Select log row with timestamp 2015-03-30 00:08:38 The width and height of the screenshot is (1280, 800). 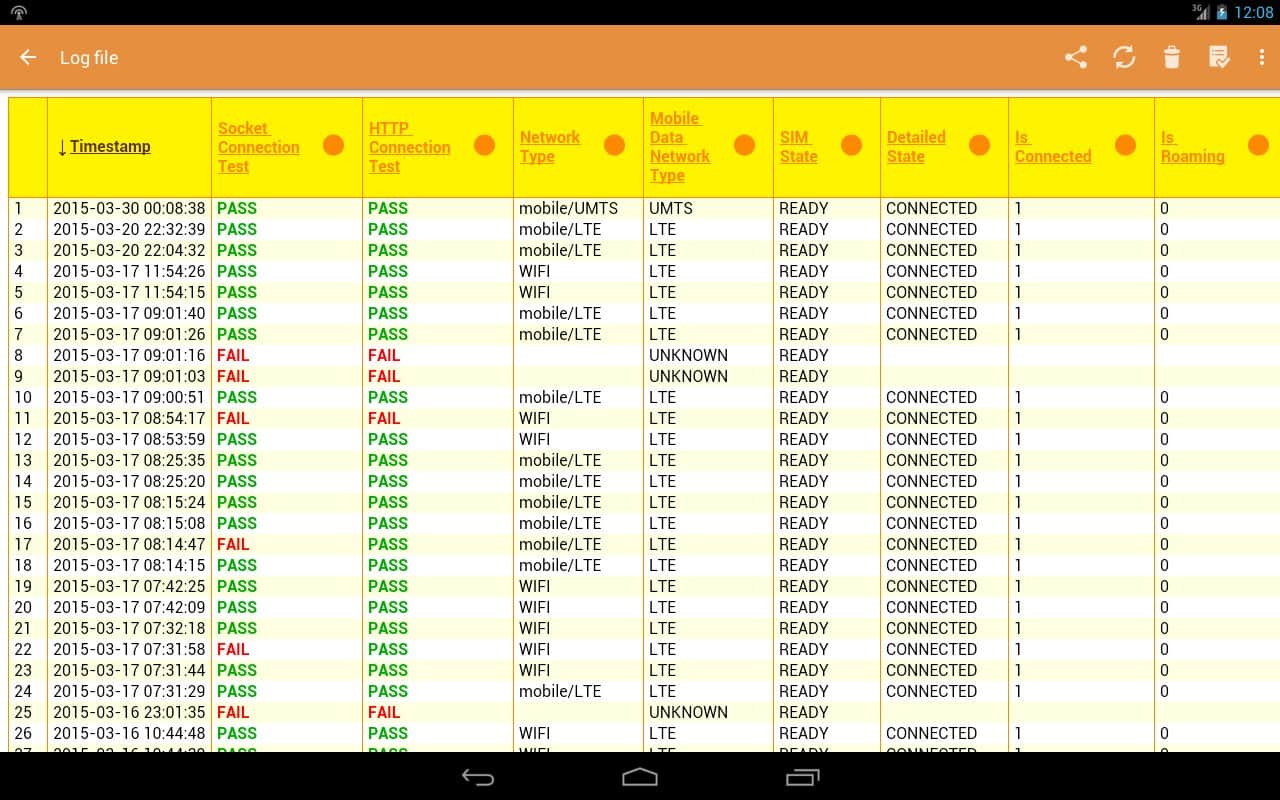[x=128, y=209]
